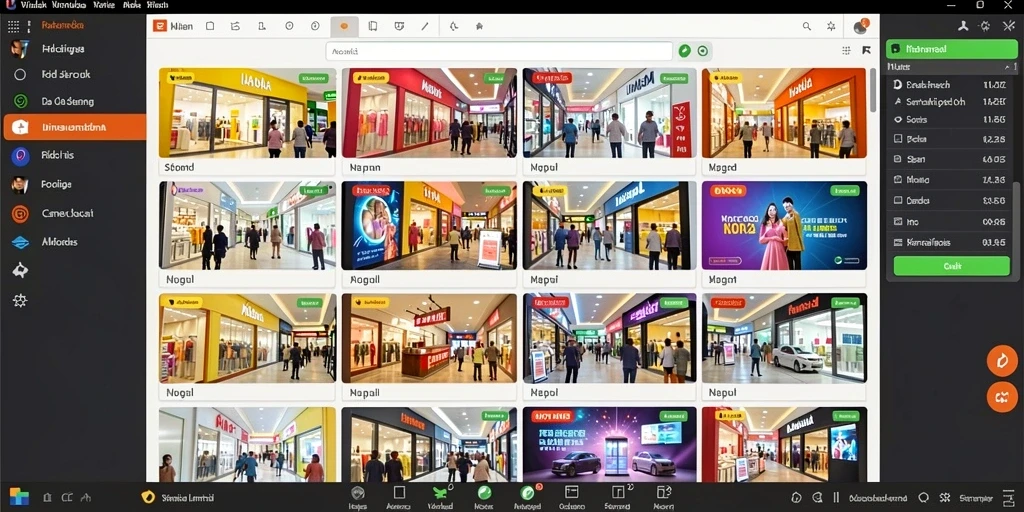
Task: Click the green round pencil button by search
Action: (684, 51)
